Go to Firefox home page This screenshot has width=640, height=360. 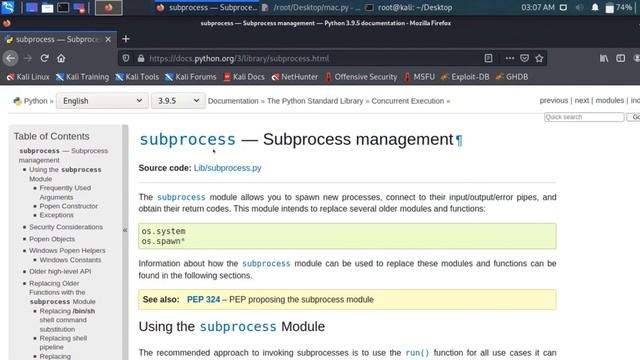61,58
